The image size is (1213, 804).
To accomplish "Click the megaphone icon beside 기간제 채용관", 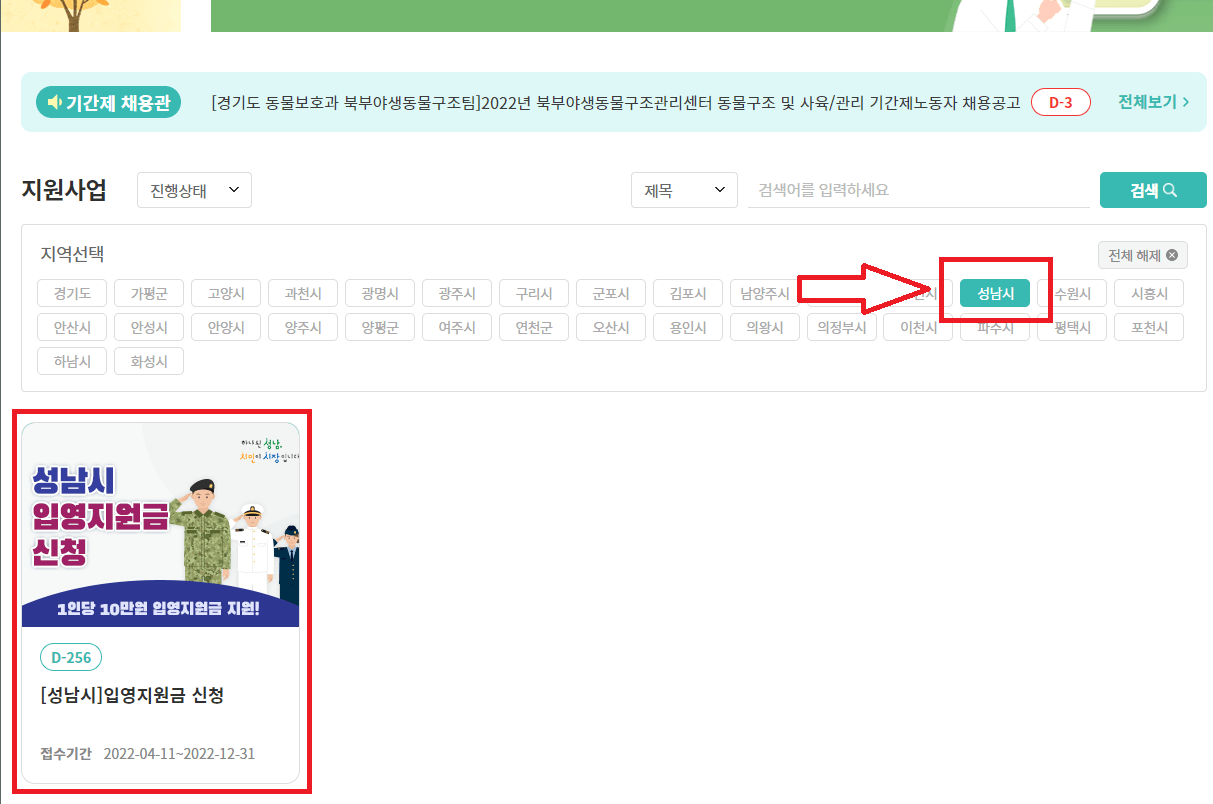I will point(54,102).
